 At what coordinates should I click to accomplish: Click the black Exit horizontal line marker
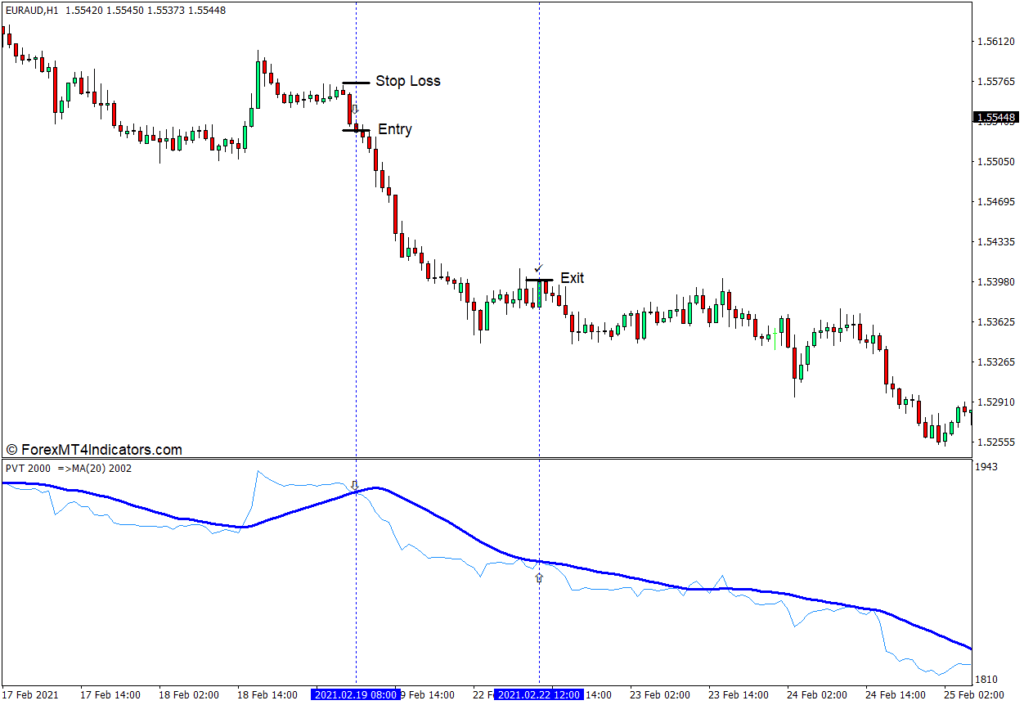tap(539, 280)
